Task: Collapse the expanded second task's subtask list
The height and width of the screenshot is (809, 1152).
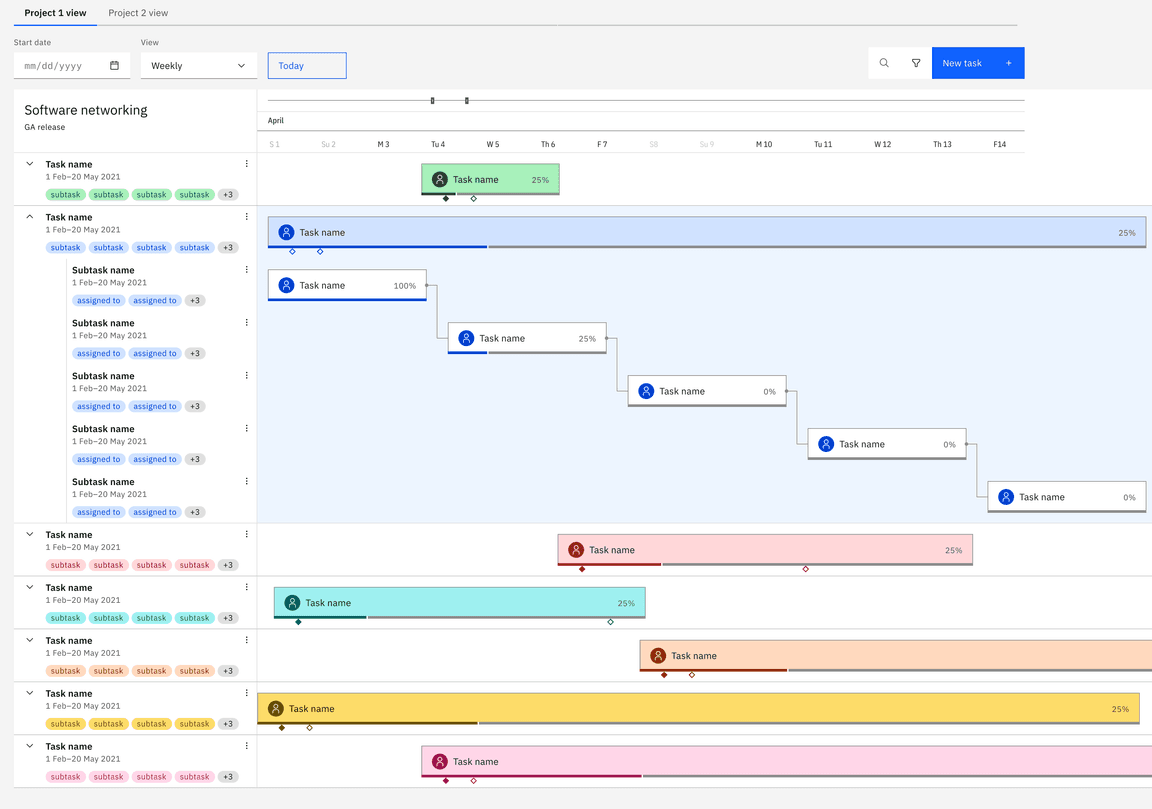Action: coord(29,216)
